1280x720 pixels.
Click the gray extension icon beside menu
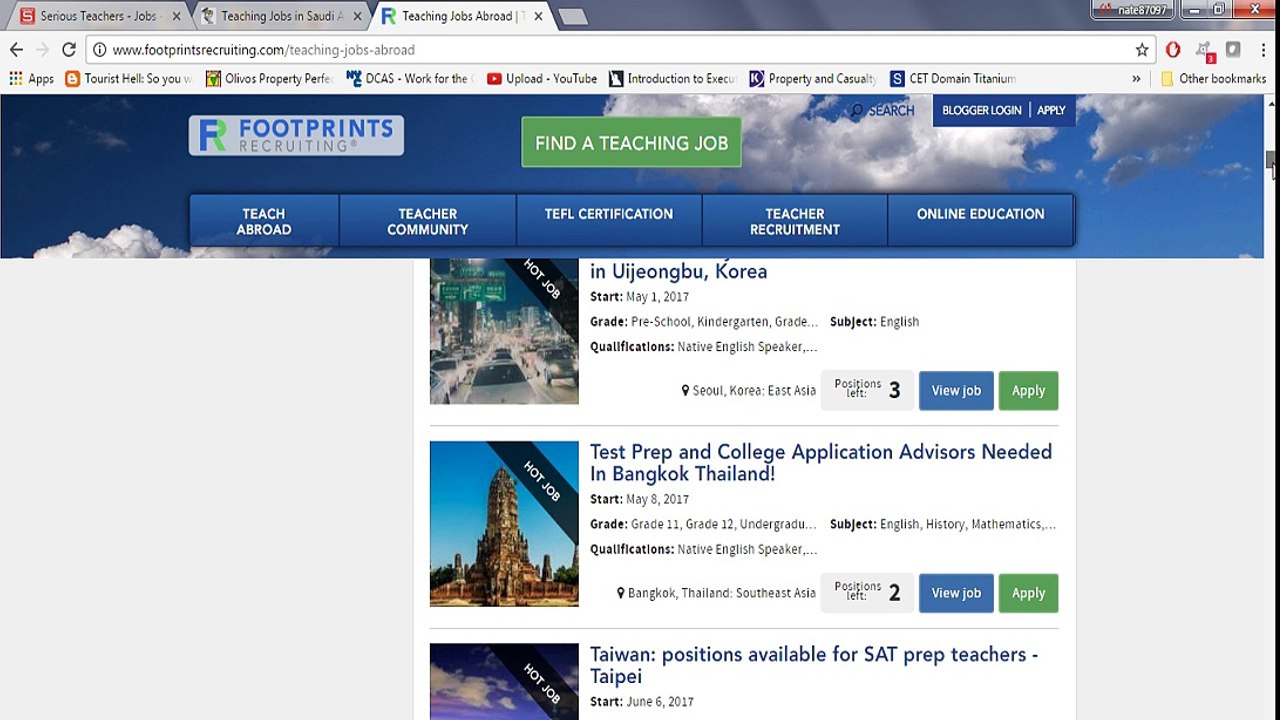pyautogui.click(x=1233, y=50)
